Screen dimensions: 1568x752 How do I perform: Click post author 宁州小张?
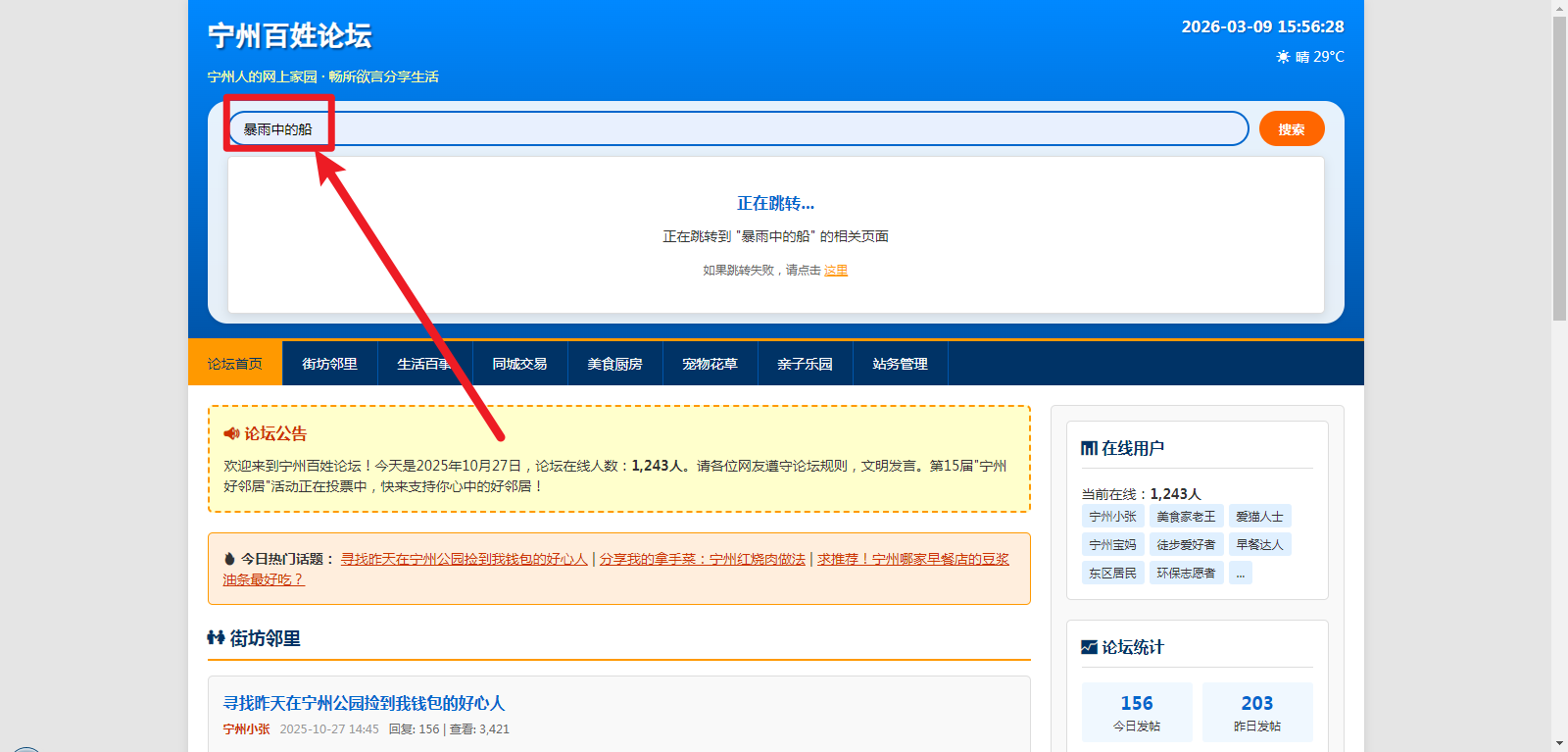247,729
